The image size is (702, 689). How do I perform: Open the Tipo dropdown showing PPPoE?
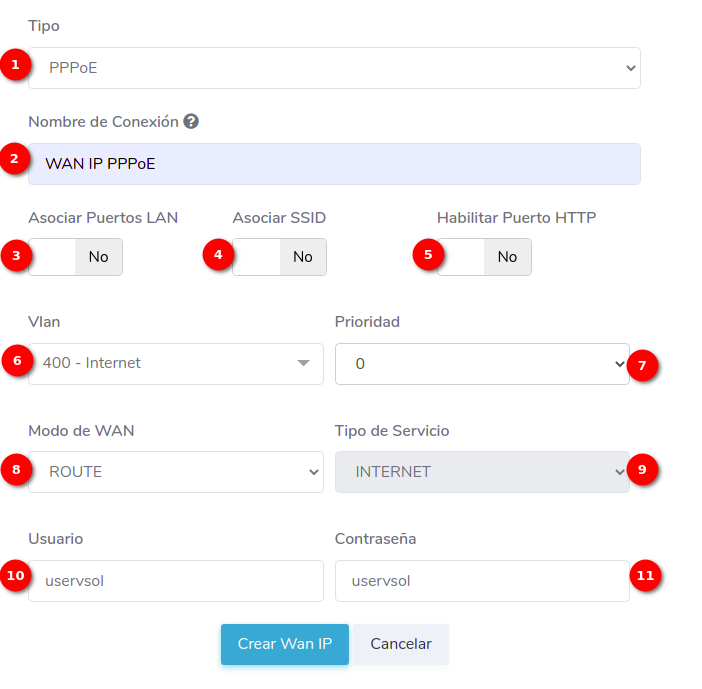point(334,68)
